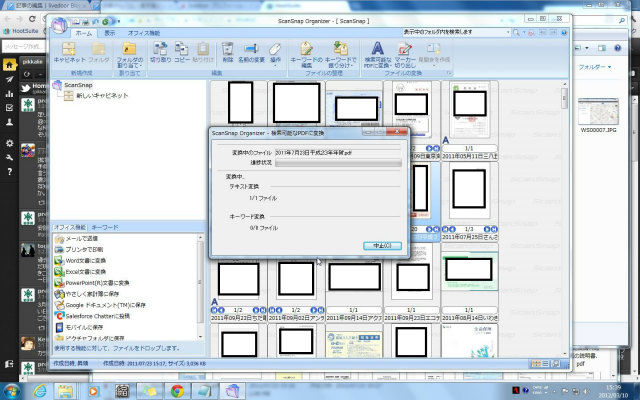Click the 貼り付け paste icon
This screenshot has height=400, width=640.
point(203,52)
